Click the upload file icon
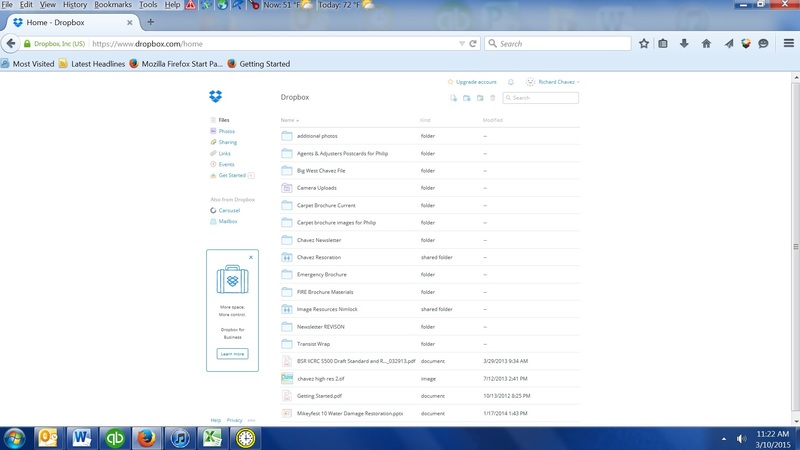 tap(454, 98)
